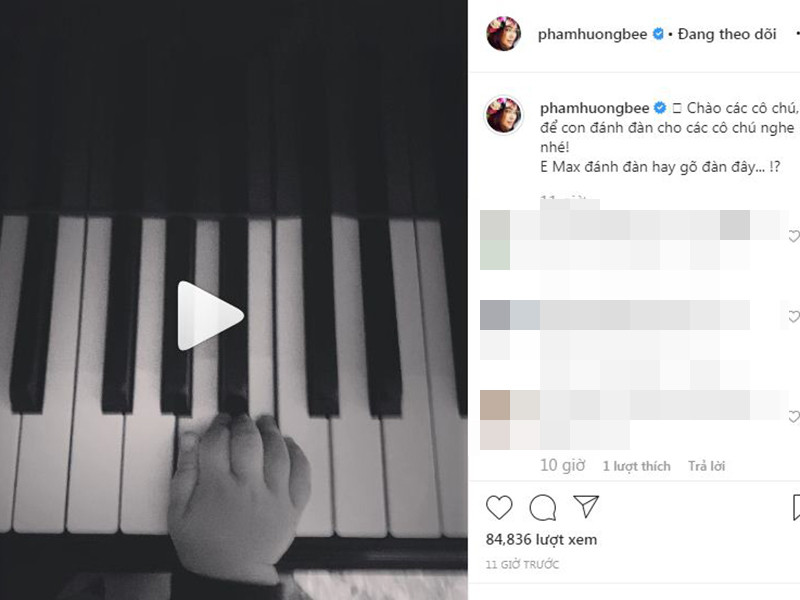Like the post with the heart icon
Viewport: 800px width, 600px height.
pos(498,507)
